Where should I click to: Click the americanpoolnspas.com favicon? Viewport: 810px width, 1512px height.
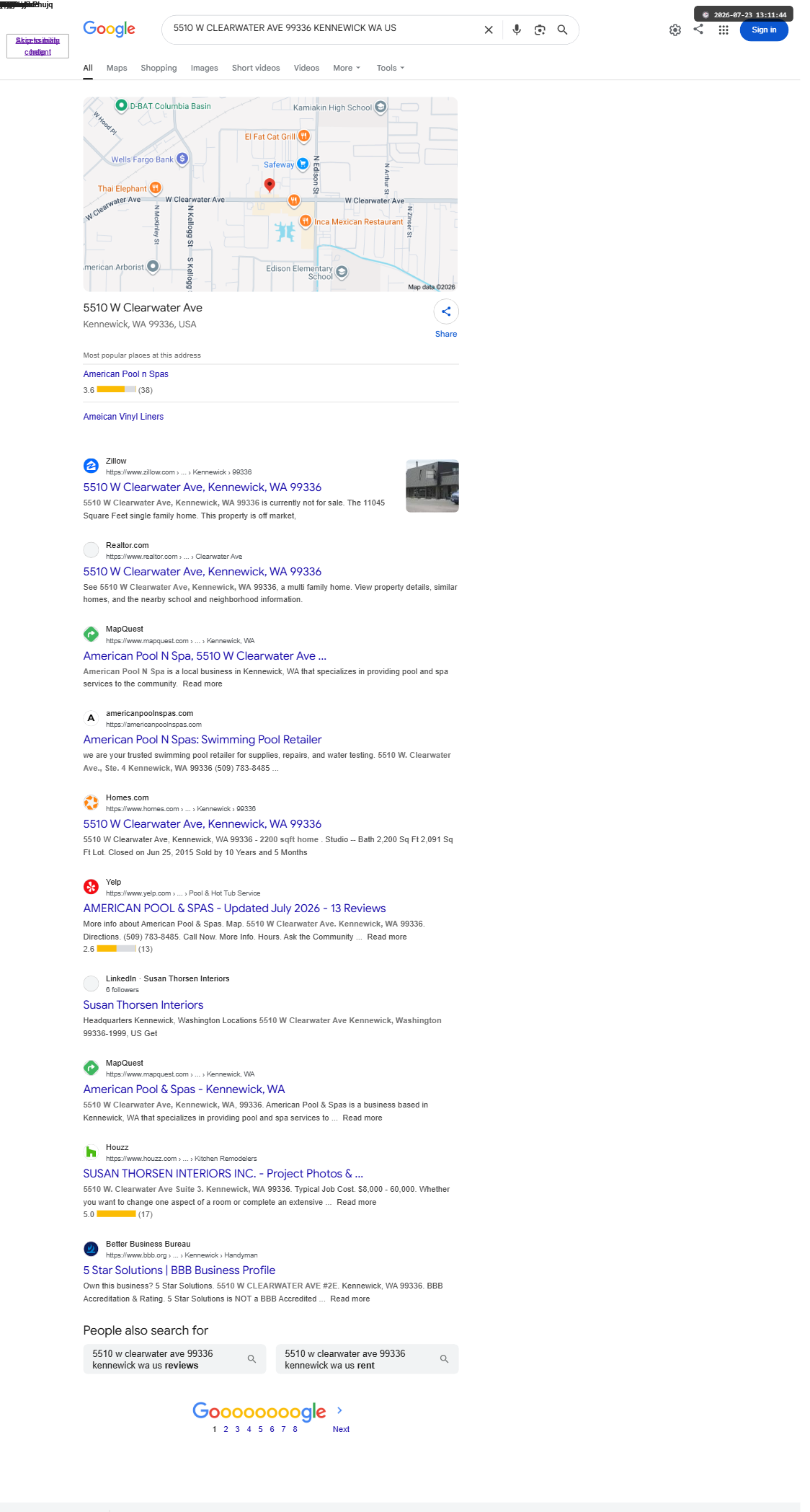(x=91, y=718)
